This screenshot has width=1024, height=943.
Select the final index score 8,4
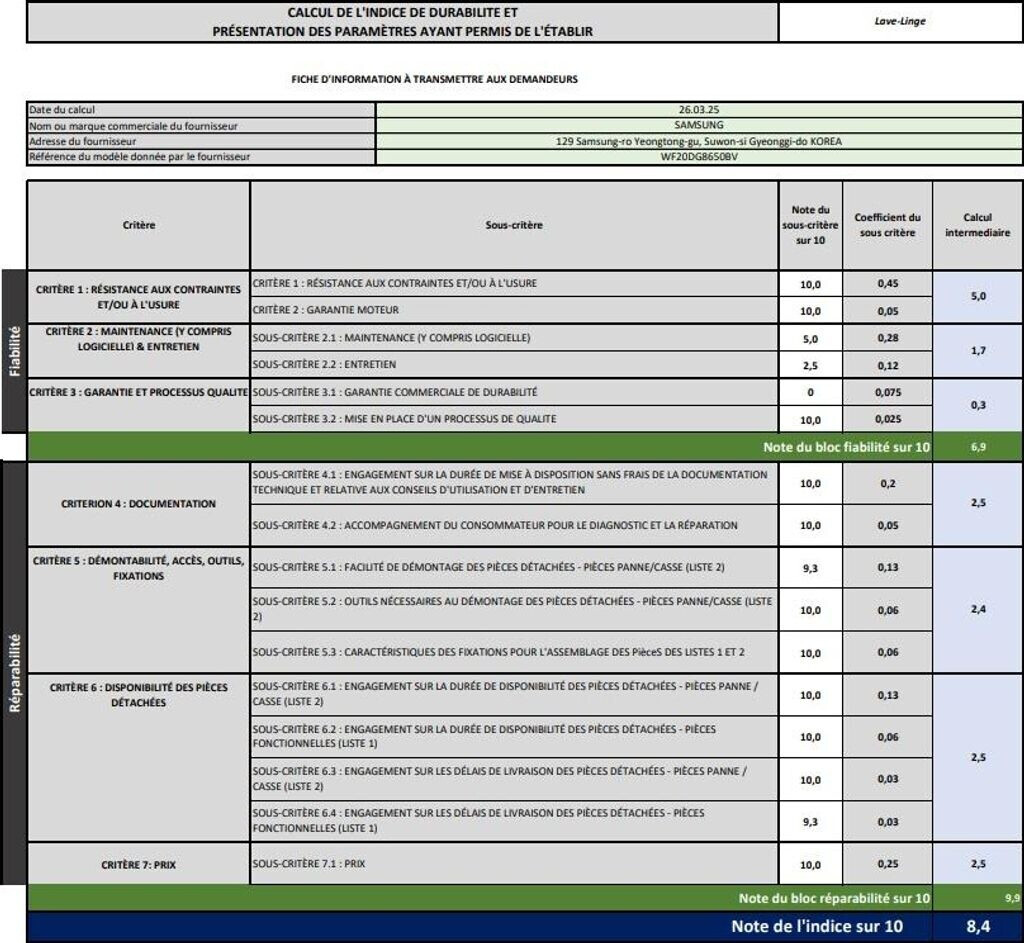click(977, 927)
